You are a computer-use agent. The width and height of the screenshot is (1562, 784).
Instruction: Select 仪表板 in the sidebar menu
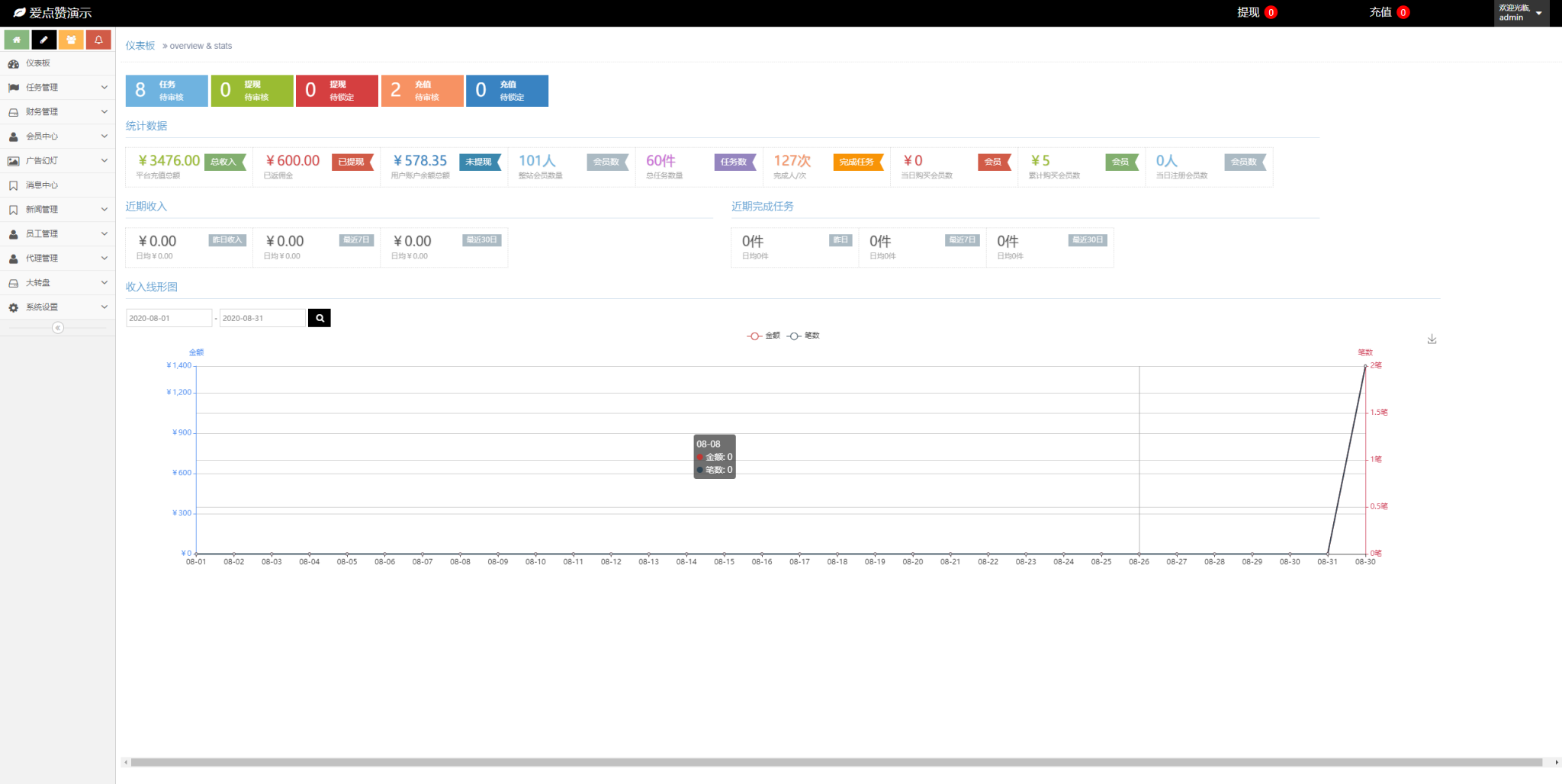[x=38, y=63]
